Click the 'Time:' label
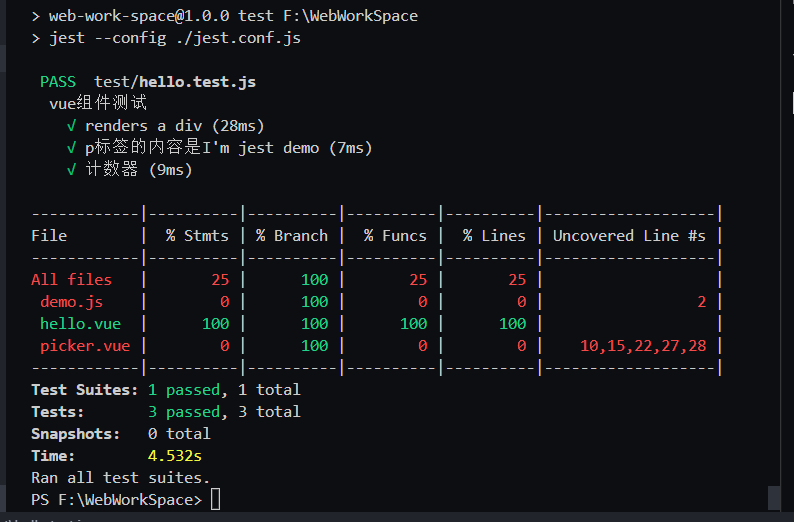Image resolution: width=794 pixels, height=522 pixels. (53, 456)
